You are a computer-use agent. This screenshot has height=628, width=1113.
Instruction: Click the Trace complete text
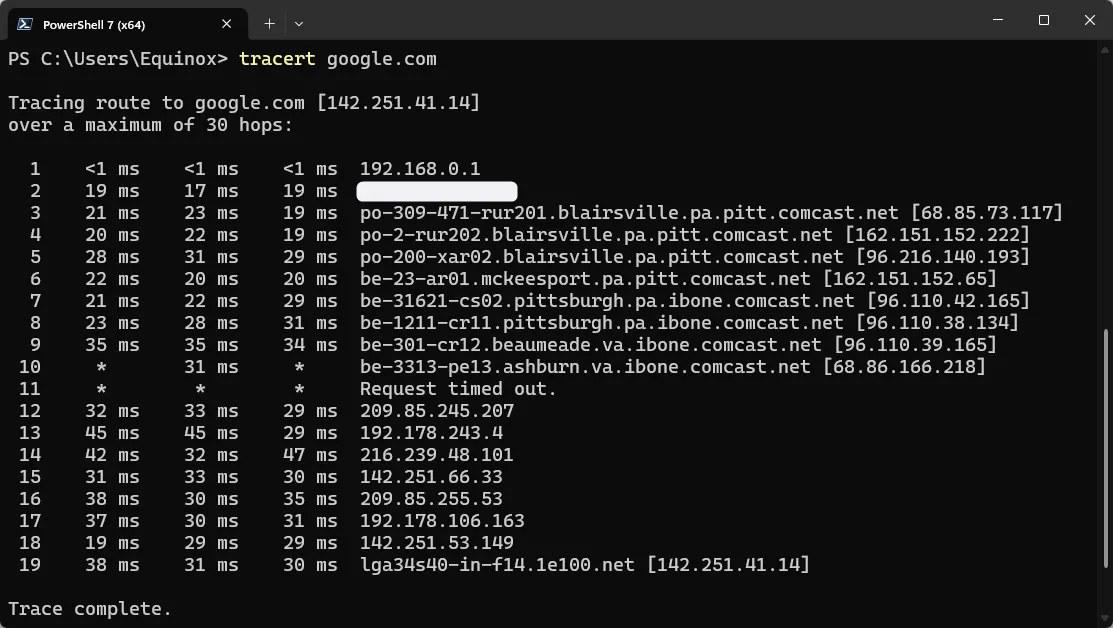(x=88, y=608)
